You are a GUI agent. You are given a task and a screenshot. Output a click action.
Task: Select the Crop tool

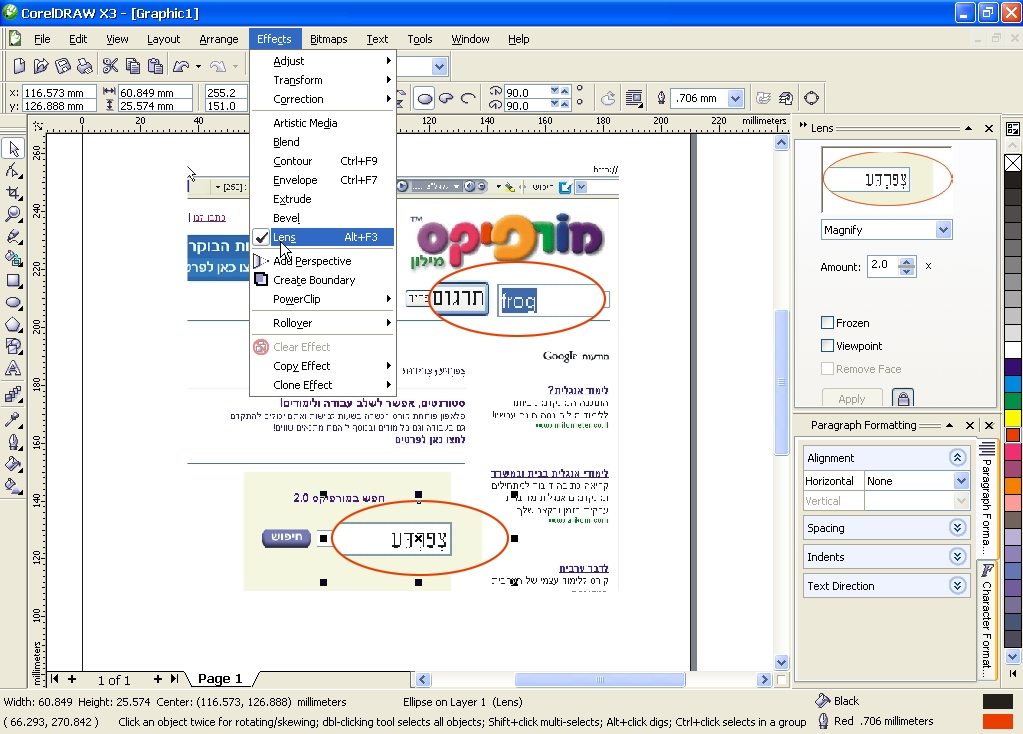coord(13,192)
